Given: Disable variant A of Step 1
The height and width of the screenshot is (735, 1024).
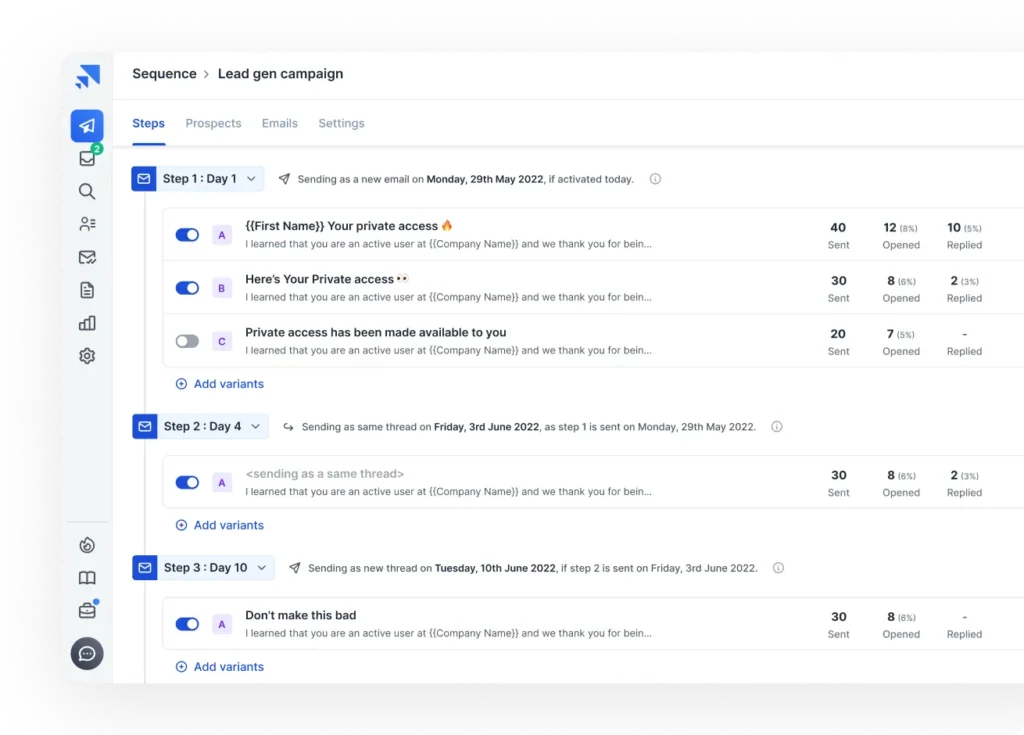Looking at the screenshot, I should (x=187, y=235).
